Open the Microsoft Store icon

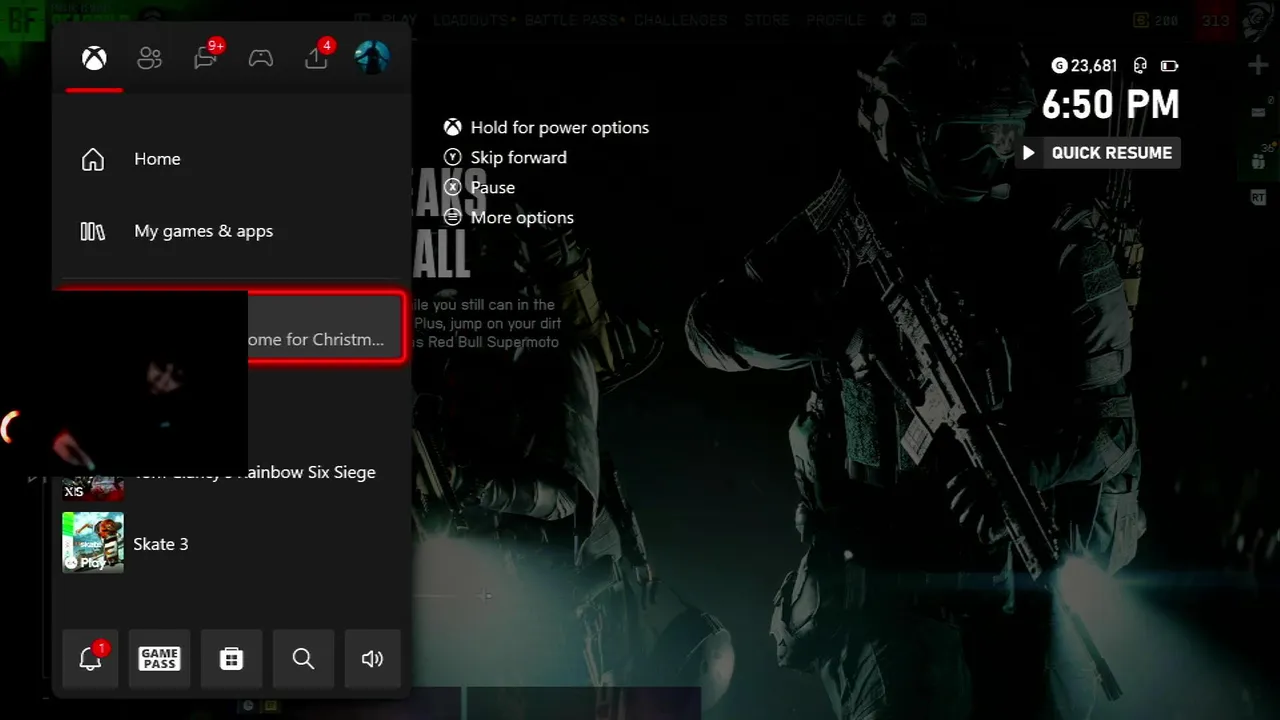231,658
